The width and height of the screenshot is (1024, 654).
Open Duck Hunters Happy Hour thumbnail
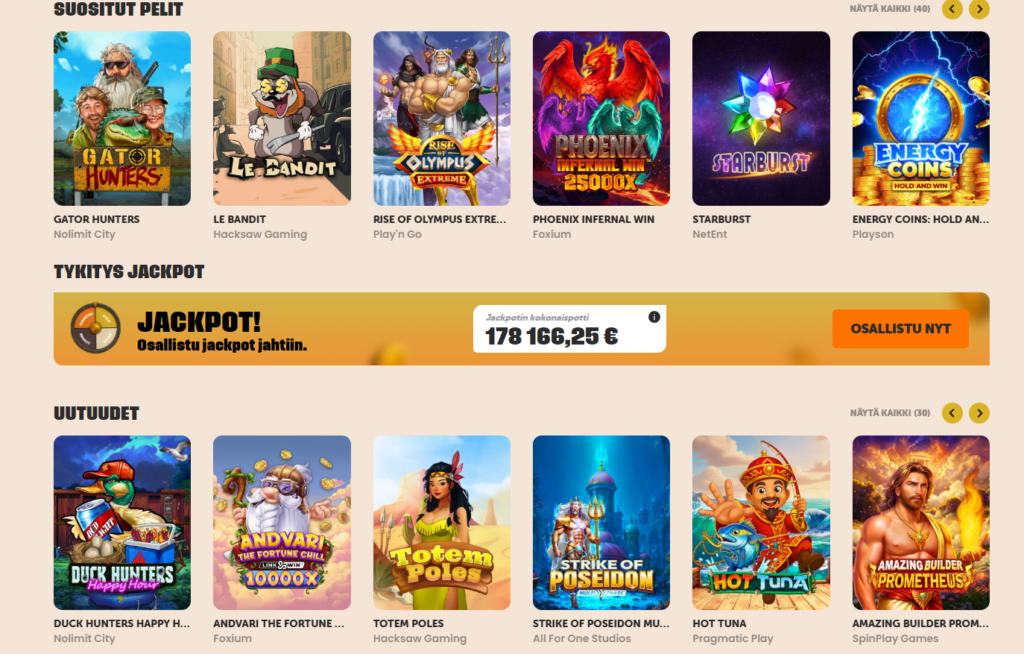[x=122, y=523]
